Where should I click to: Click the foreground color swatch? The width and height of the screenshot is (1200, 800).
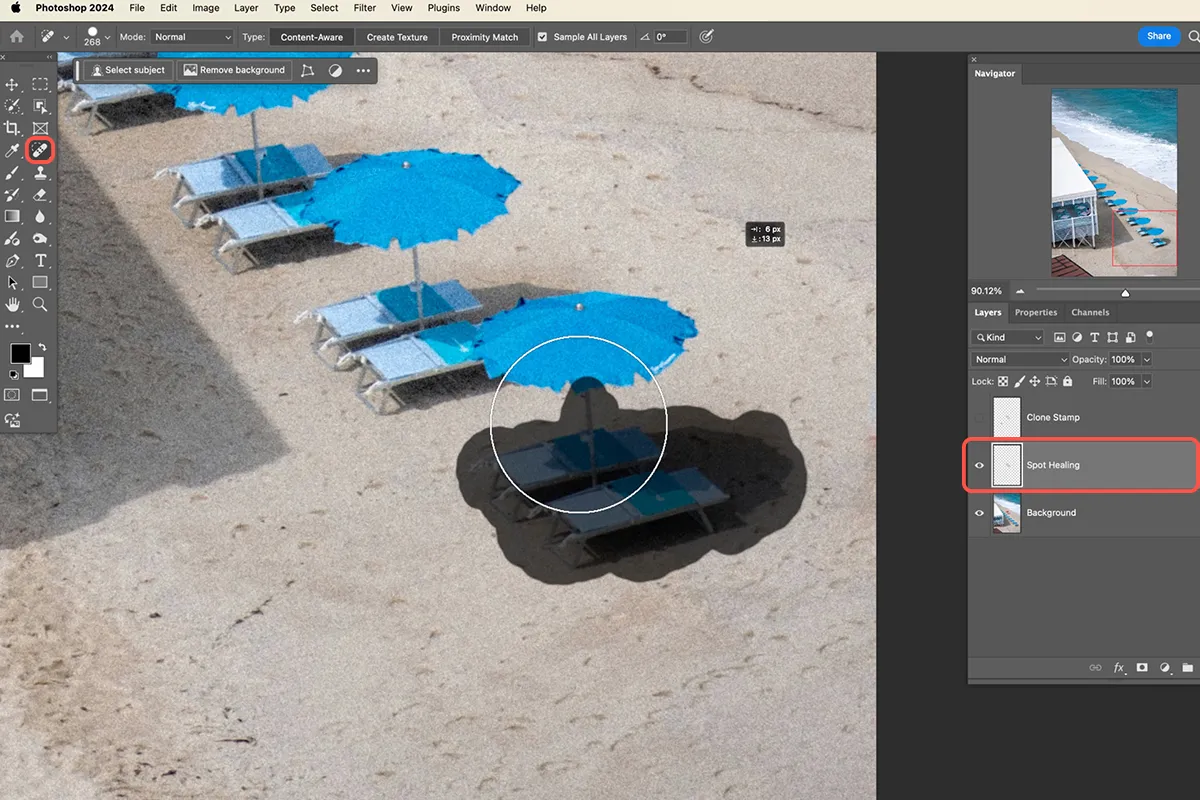click(22, 353)
